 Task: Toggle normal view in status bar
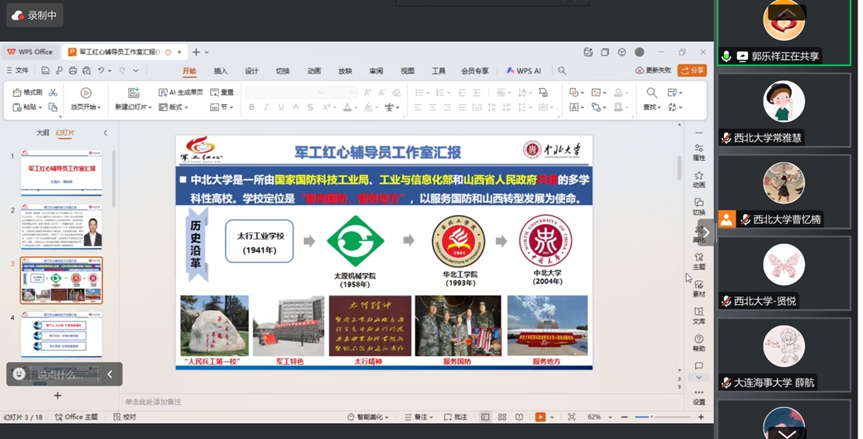485,417
